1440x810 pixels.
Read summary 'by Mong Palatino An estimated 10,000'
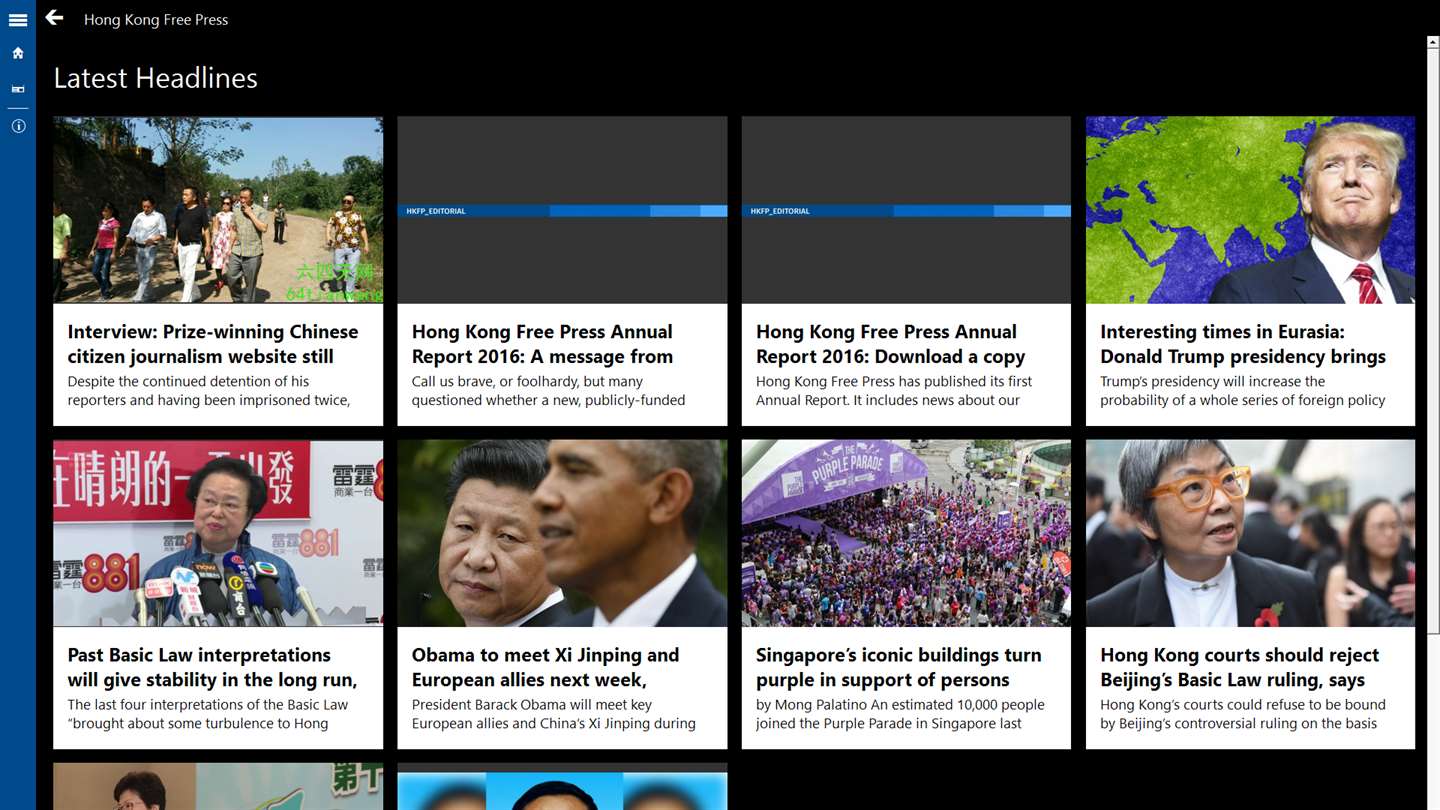coord(899,714)
